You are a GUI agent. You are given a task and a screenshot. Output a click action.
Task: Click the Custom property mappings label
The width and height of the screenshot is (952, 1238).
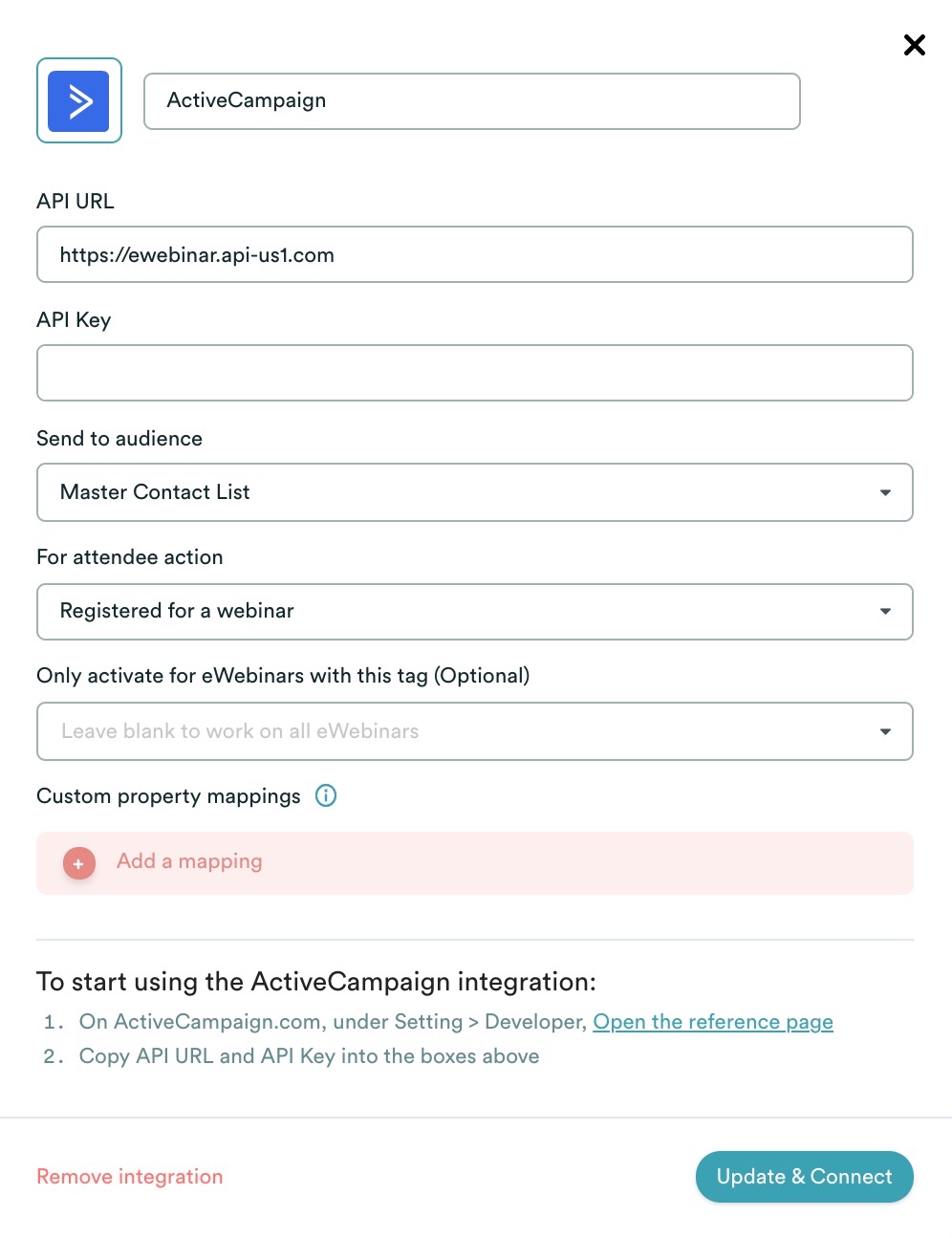(x=168, y=796)
